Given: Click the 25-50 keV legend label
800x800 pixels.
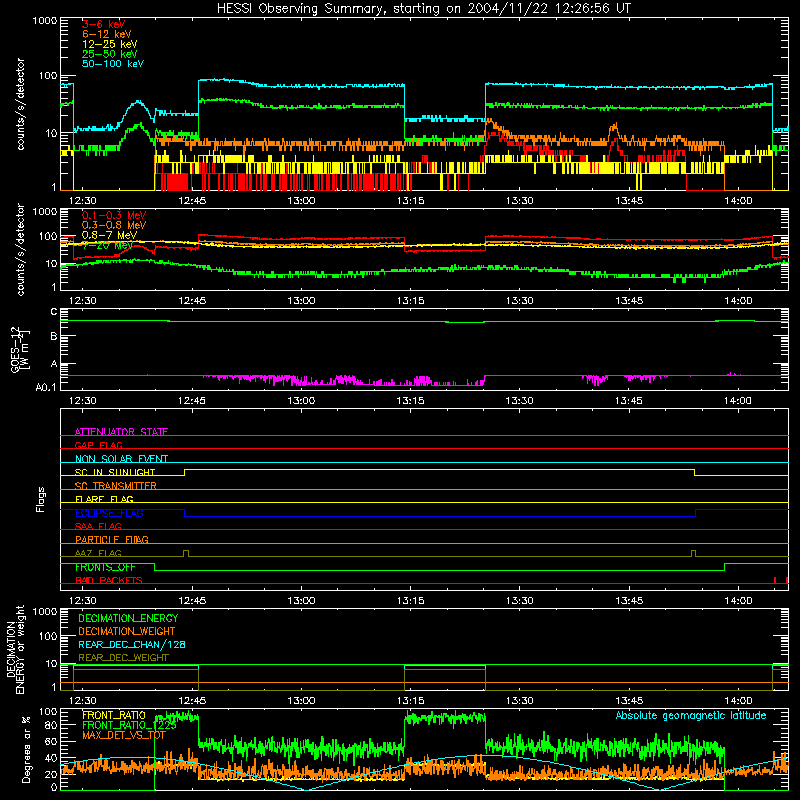Looking at the screenshot, I should [109, 54].
